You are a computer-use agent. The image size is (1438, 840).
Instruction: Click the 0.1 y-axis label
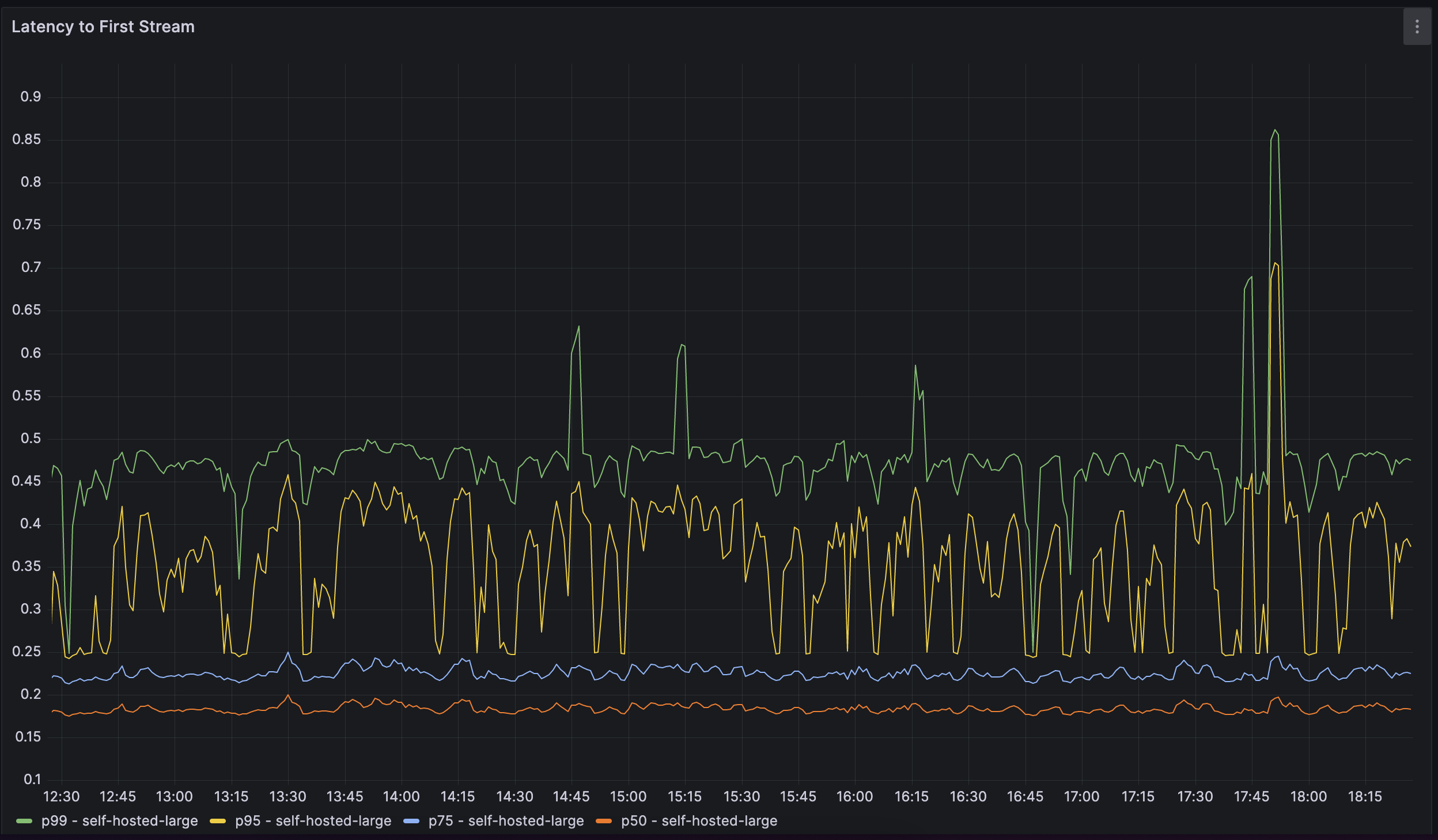point(32,779)
